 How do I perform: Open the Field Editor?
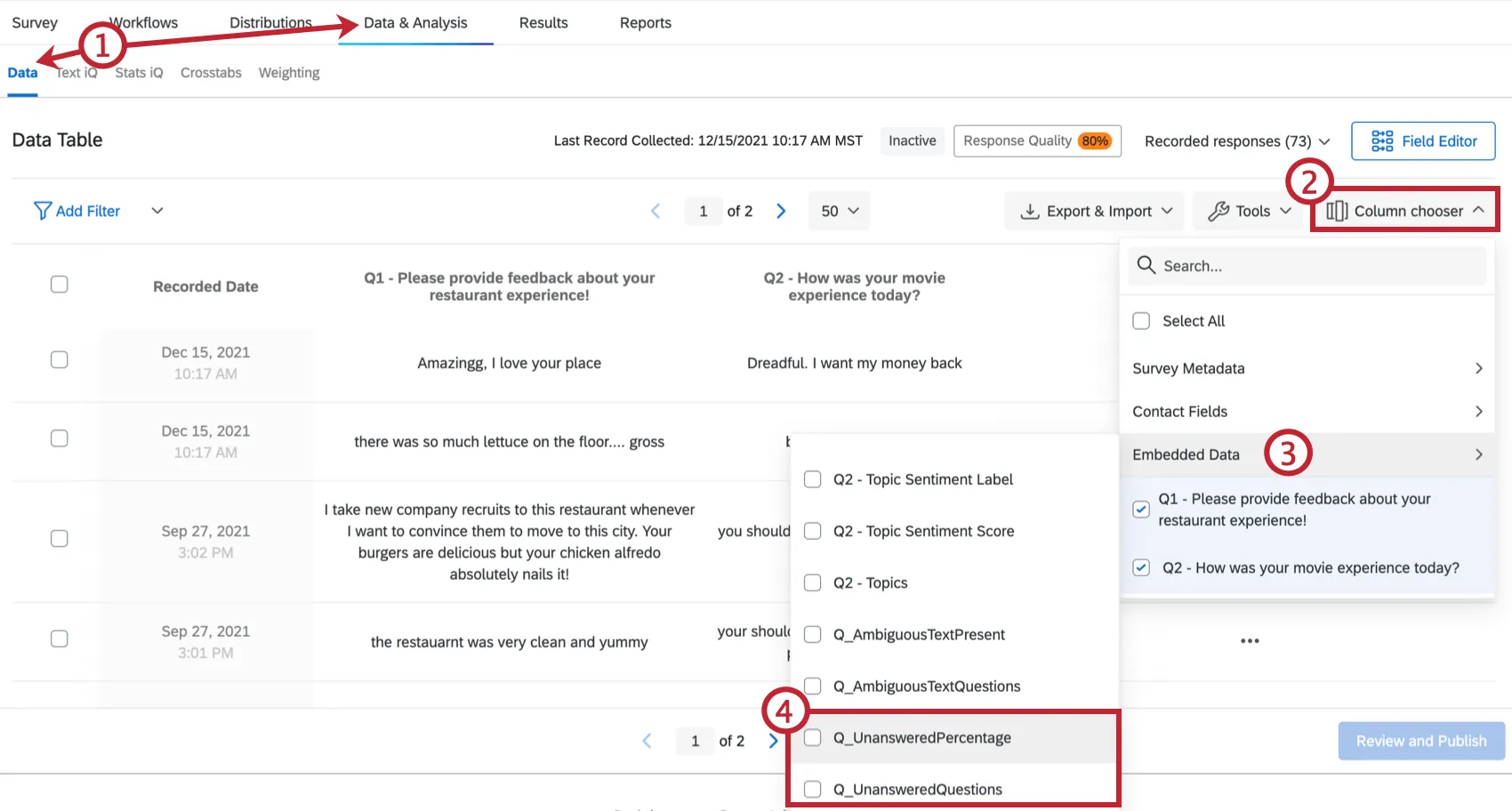(1422, 141)
